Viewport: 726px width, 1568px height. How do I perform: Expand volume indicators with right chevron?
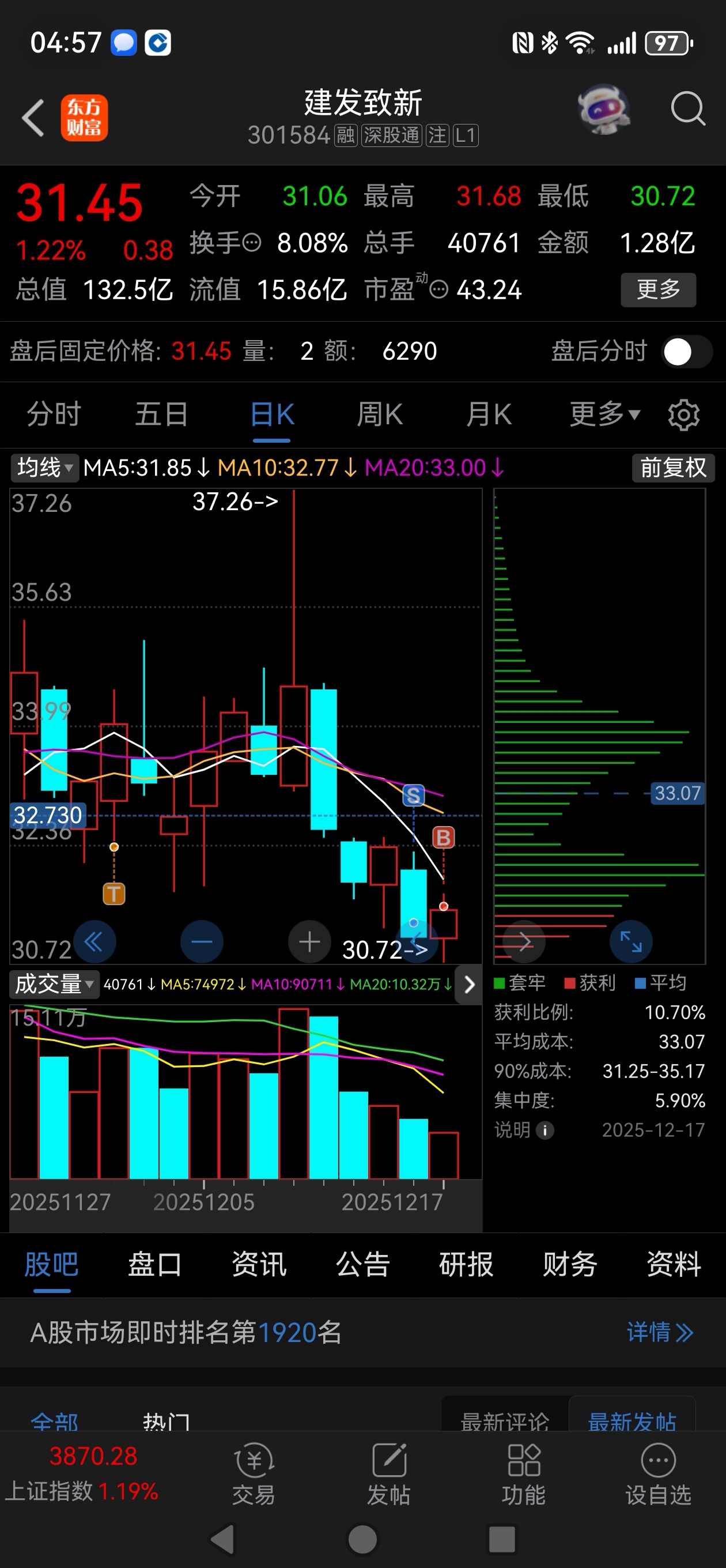click(469, 984)
